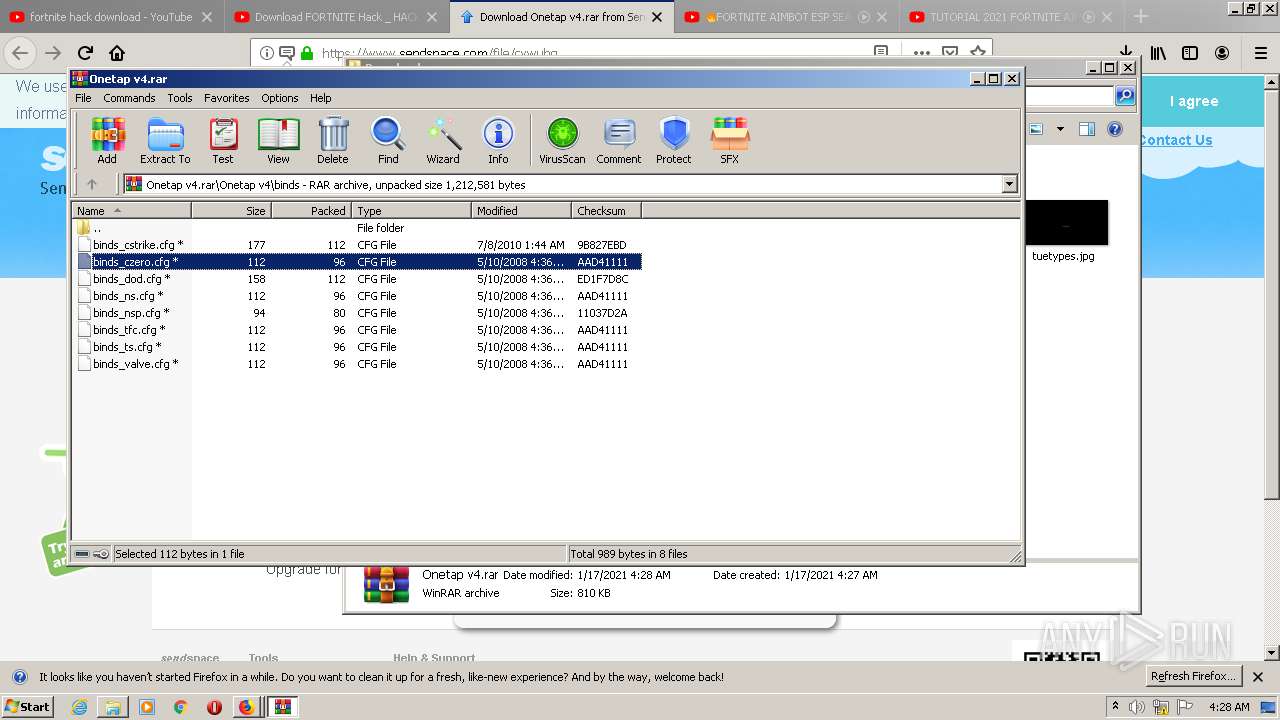The height and width of the screenshot is (720, 1280).
Task: Open Firefox account icon
Action: point(1222,53)
